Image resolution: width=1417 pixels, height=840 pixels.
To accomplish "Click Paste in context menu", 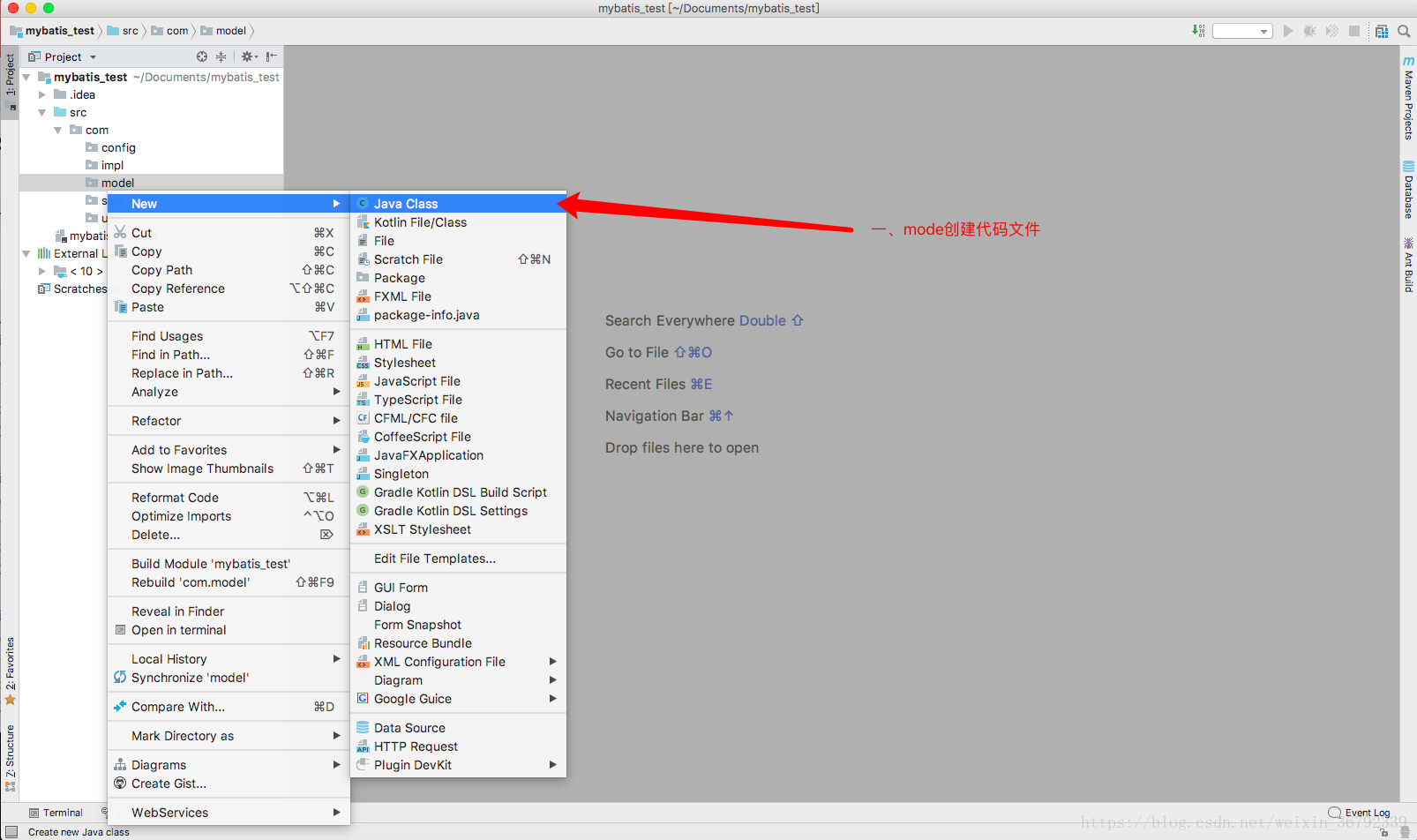I will 229,307.
